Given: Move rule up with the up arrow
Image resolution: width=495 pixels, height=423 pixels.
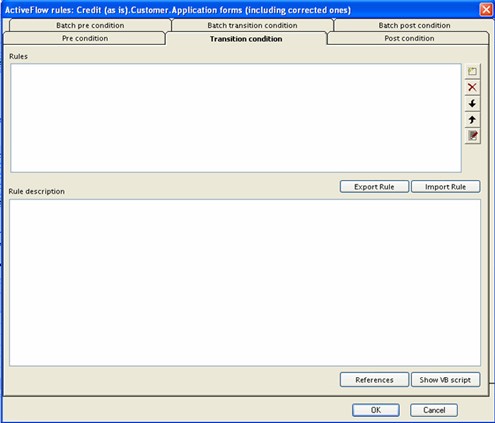Looking at the screenshot, I should 472,120.
